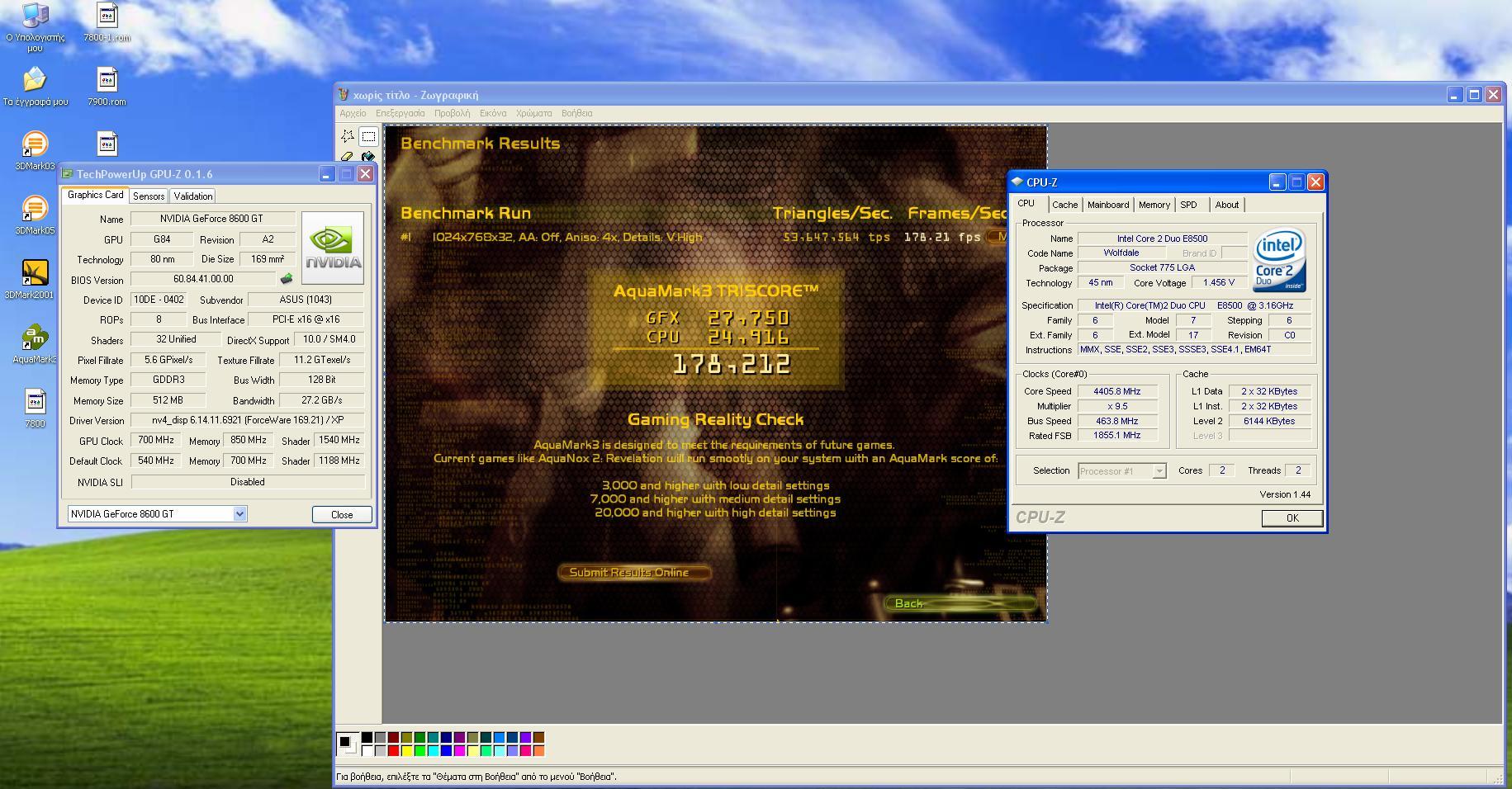Open the Εικόνα menu in Paint

(x=493, y=113)
